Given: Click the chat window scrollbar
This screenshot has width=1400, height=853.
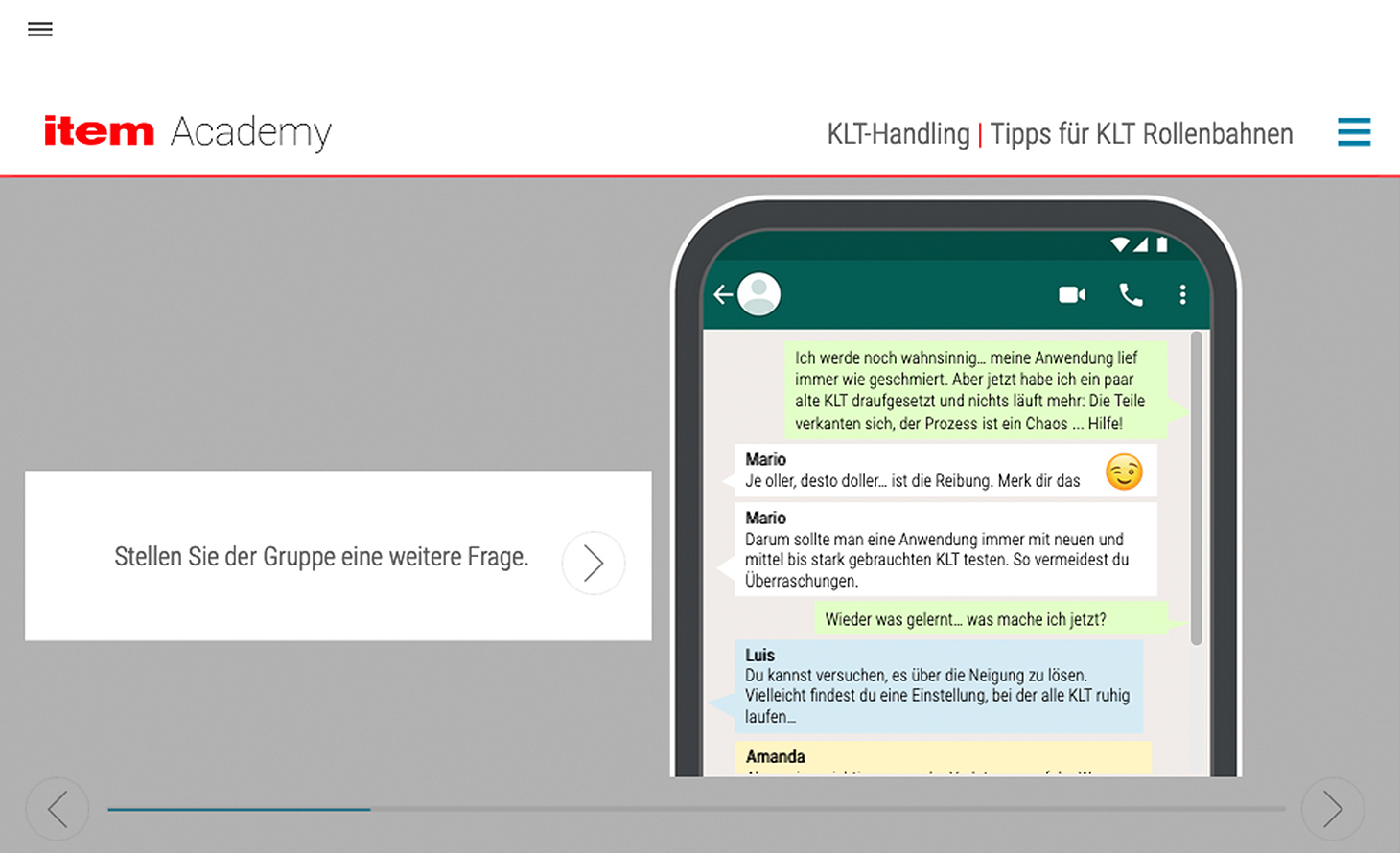Looking at the screenshot, I should [1196, 489].
